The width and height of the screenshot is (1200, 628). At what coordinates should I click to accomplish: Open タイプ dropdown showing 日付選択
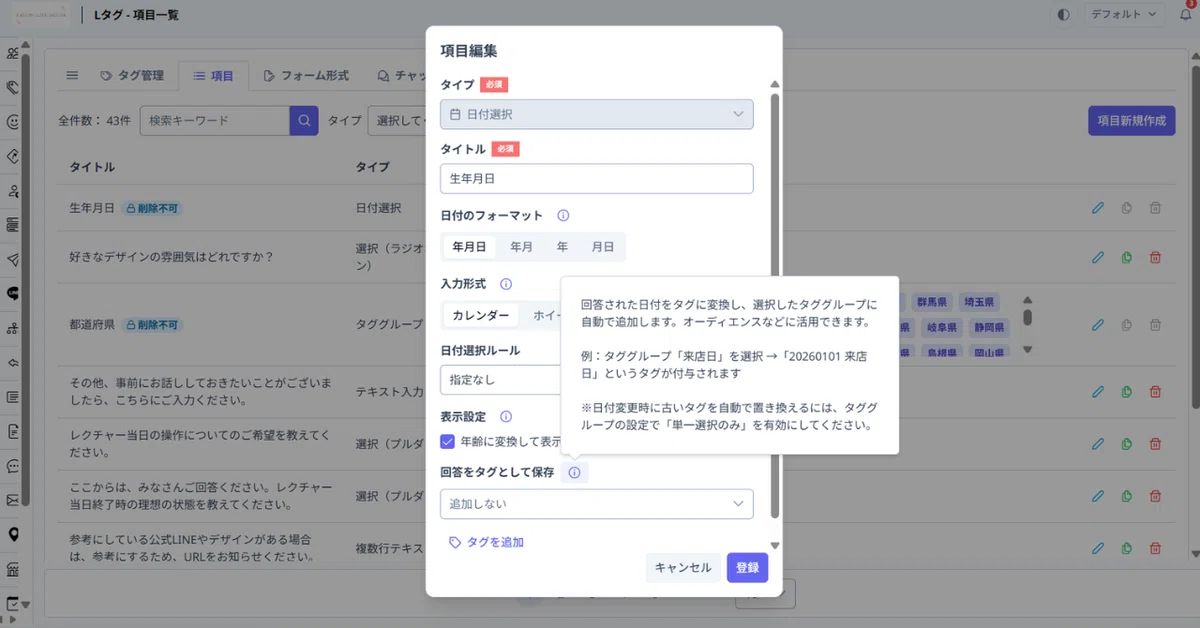click(596, 114)
